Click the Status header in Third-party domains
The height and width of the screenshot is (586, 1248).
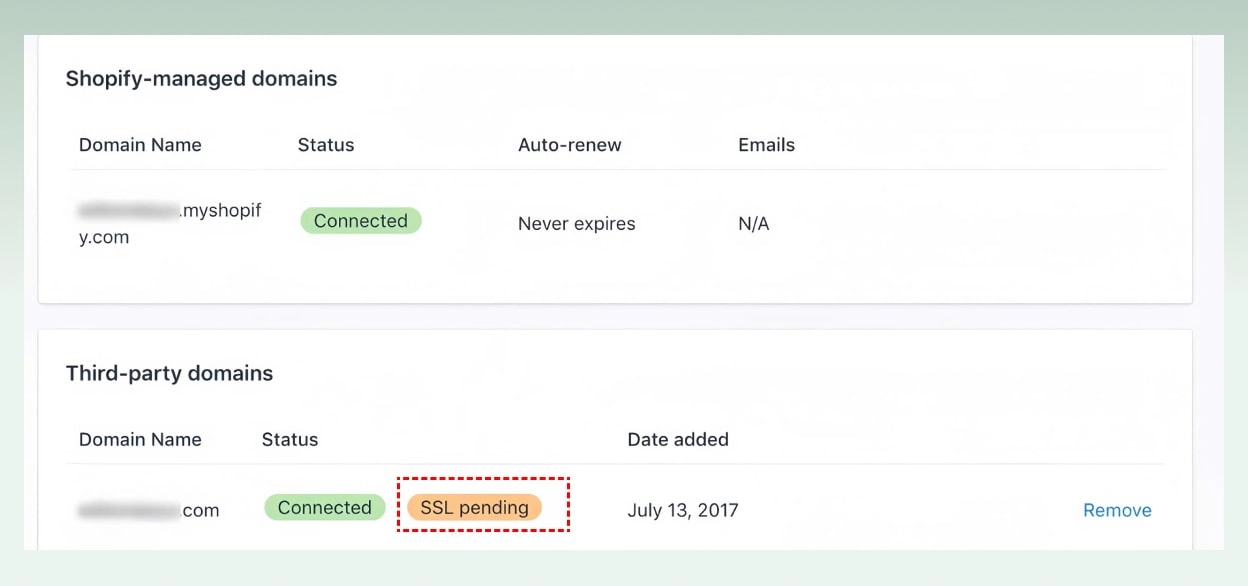point(290,439)
